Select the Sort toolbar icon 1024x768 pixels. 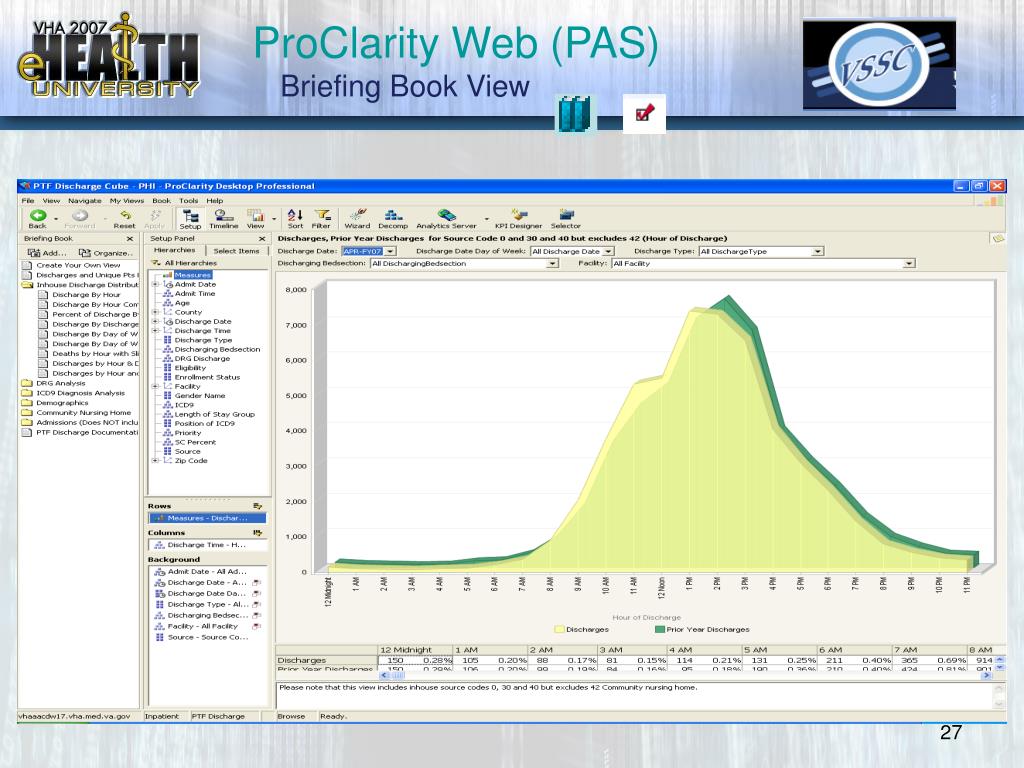pos(295,218)
